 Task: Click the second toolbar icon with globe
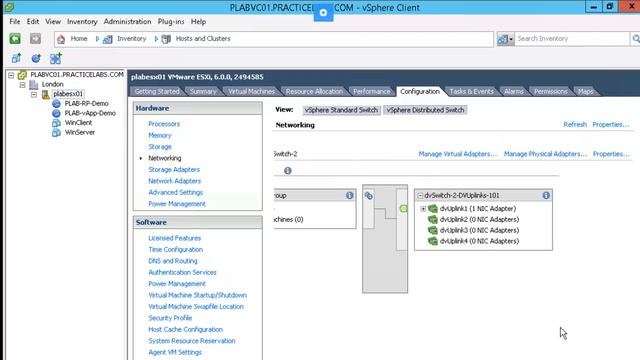coord(36,58)
